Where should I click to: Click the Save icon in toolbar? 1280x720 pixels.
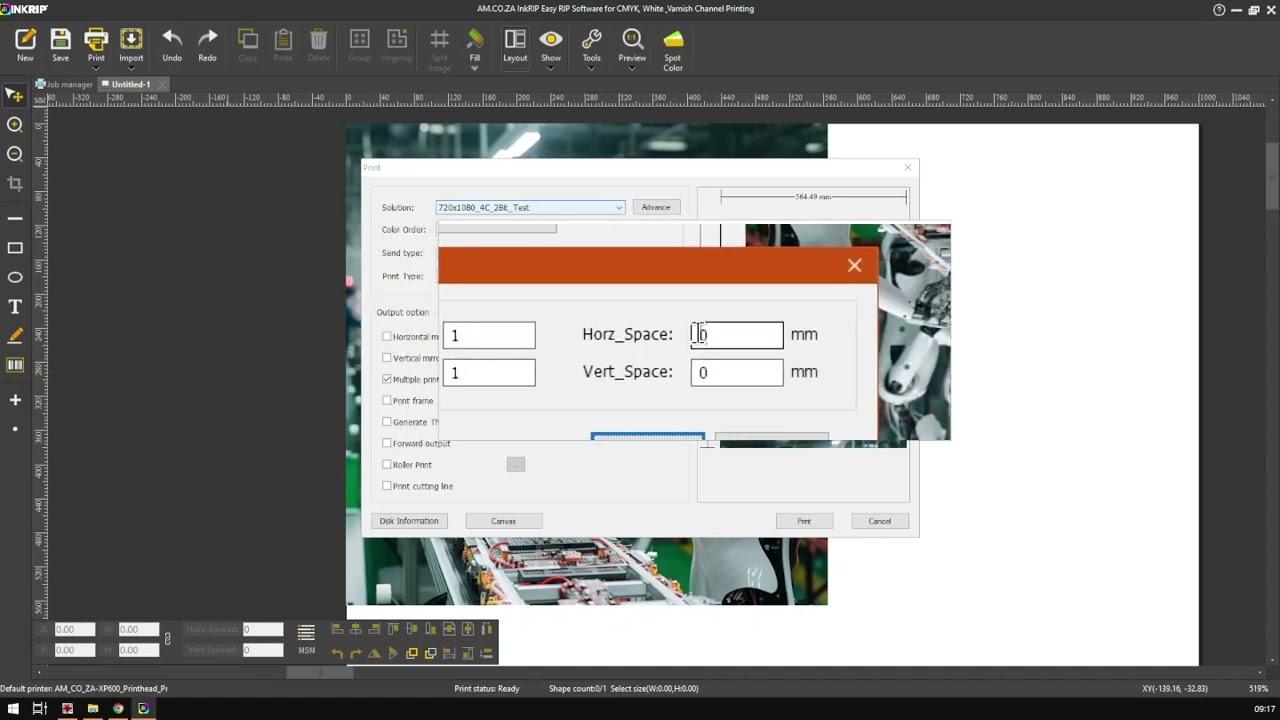point(60,40)
